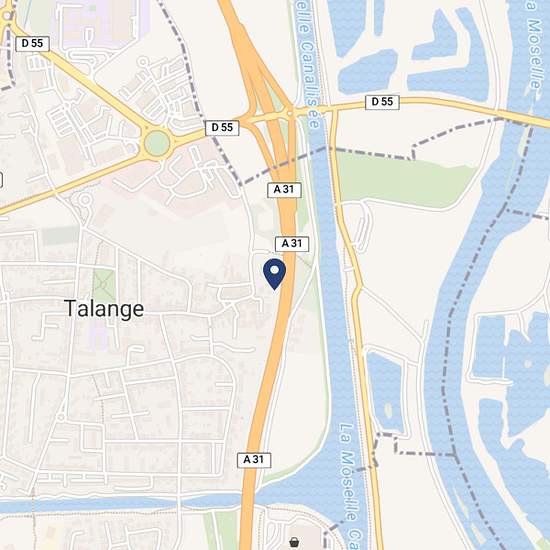Click the D 55 shield over the canal

pyautogui.click(x=382, y=102)
